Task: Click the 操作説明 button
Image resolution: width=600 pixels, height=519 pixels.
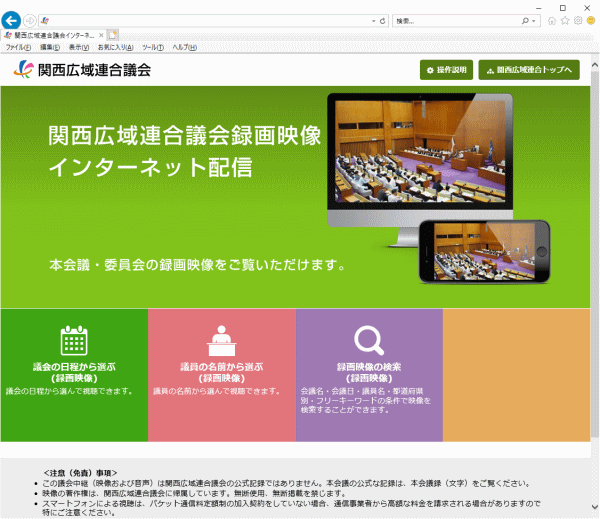Action: 446,70
